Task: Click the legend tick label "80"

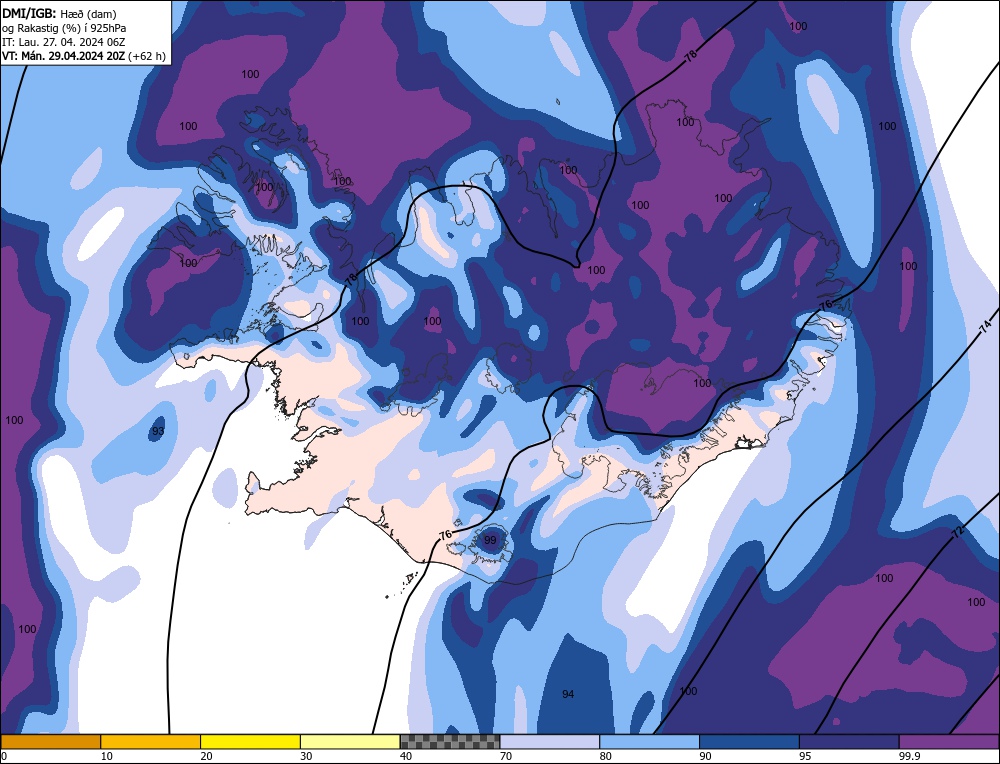Action: (x=606, y=756)
